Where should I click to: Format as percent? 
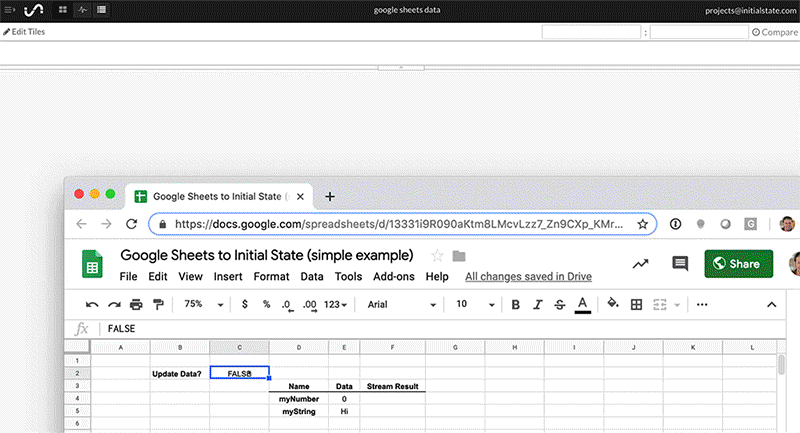[x=266, y=304]
